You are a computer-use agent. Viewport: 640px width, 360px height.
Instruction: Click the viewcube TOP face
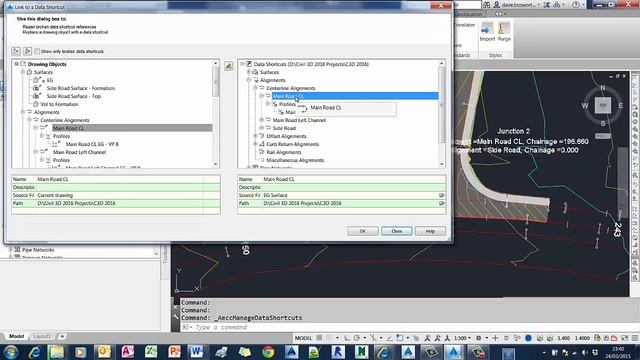pyautogui.click(x=603, y=105)
